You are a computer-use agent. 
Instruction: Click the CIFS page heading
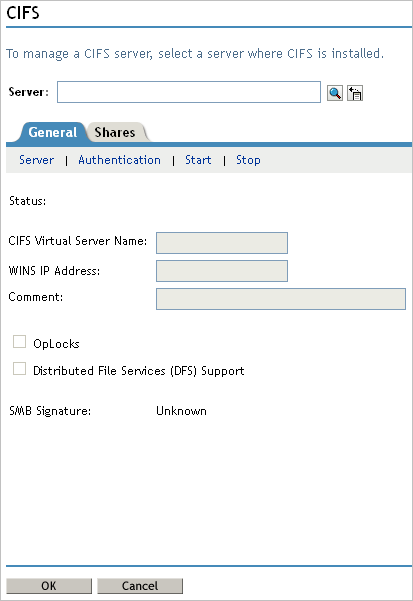coord(23,13)
